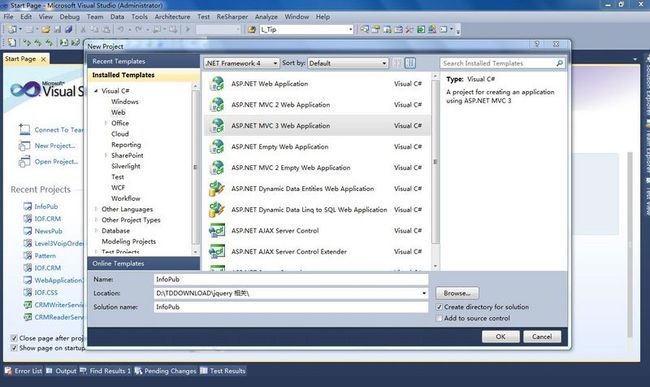The height and width of the screenshot is (387, 650).
Task: Toggle Close page after project load checkbox
Action: (14, 338)
